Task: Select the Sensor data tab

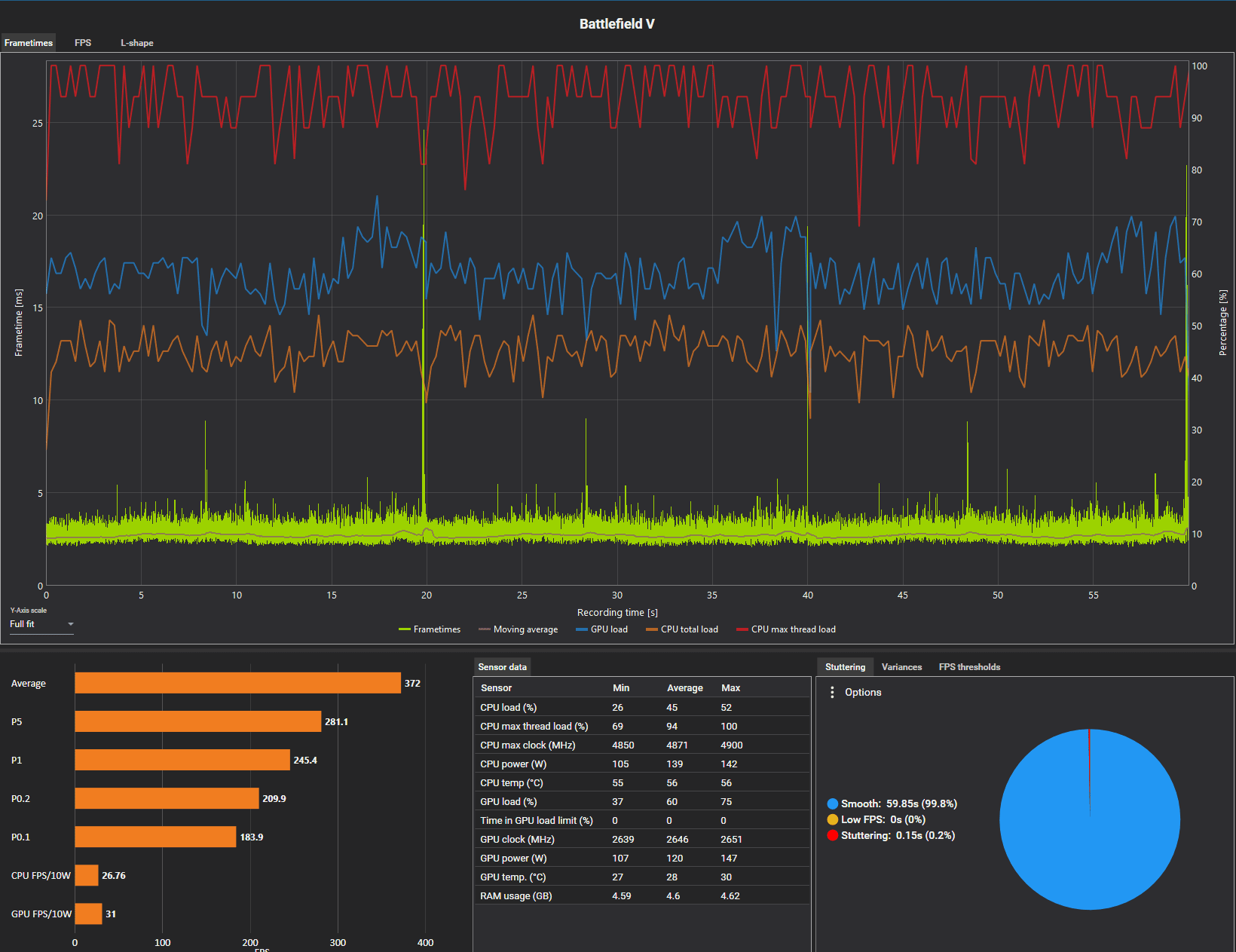Action: click(503, 667)
